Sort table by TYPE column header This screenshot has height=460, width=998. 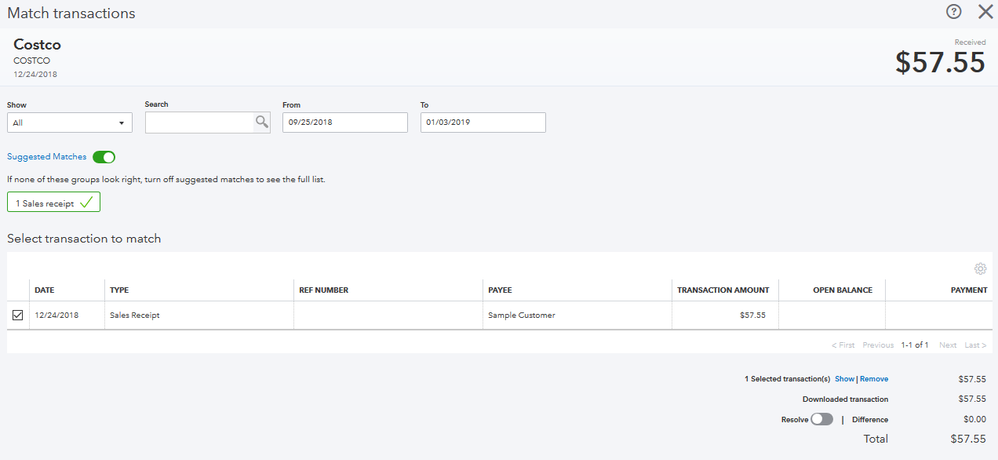[119, 290]
